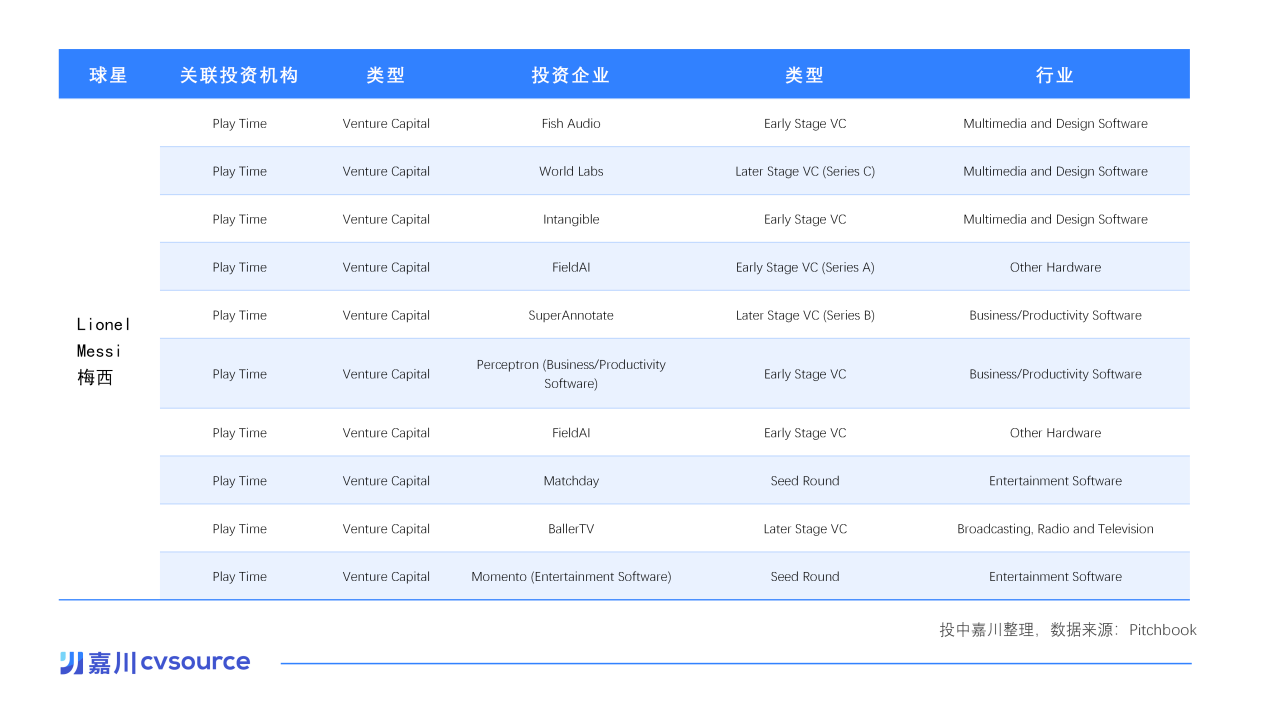The image size is (1265, 712).
Task: Click the 投资企业 column header
Action: coord(571,75)
